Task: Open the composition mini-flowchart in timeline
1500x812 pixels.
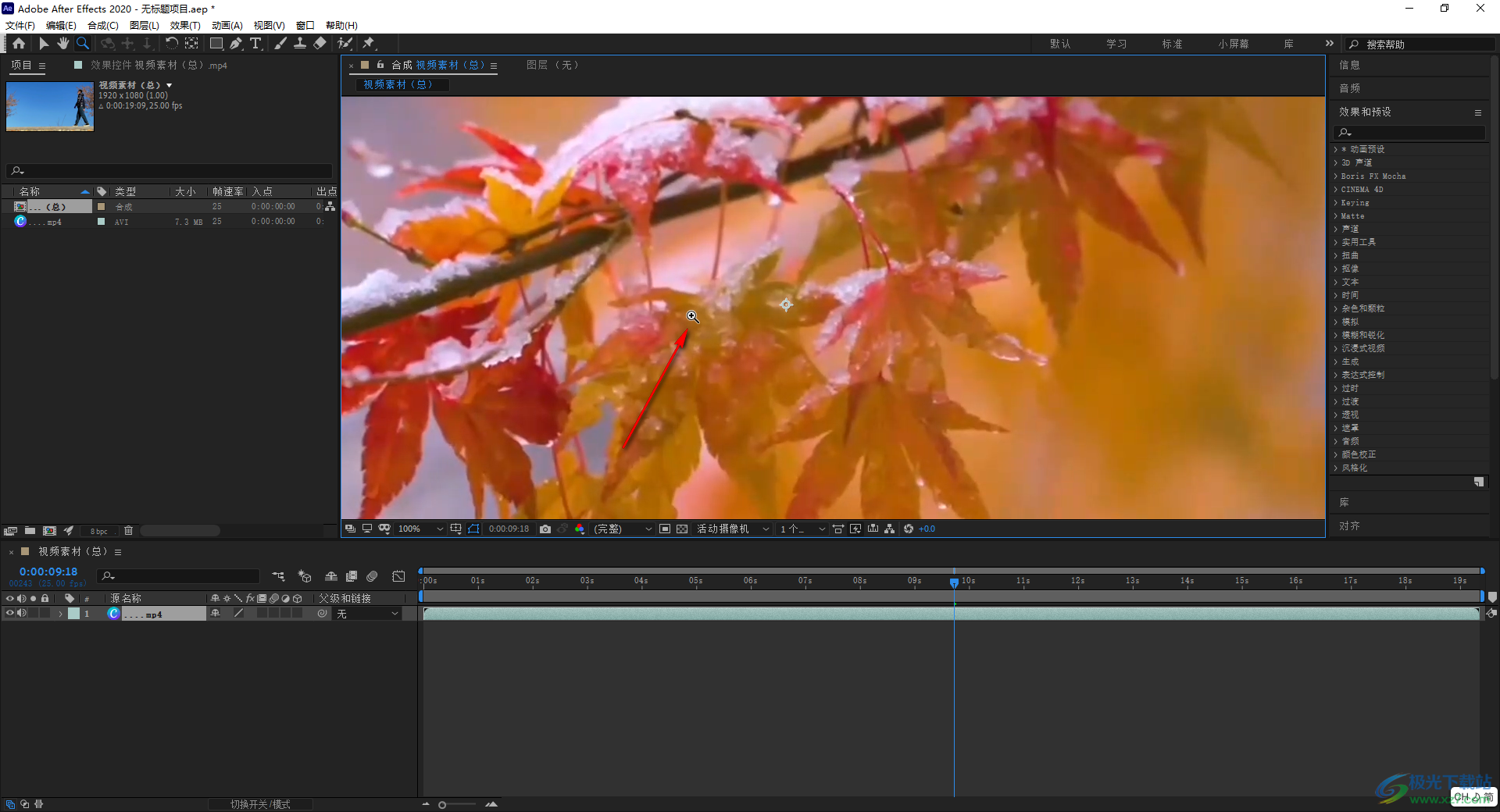Action: (x=279, y=576)
